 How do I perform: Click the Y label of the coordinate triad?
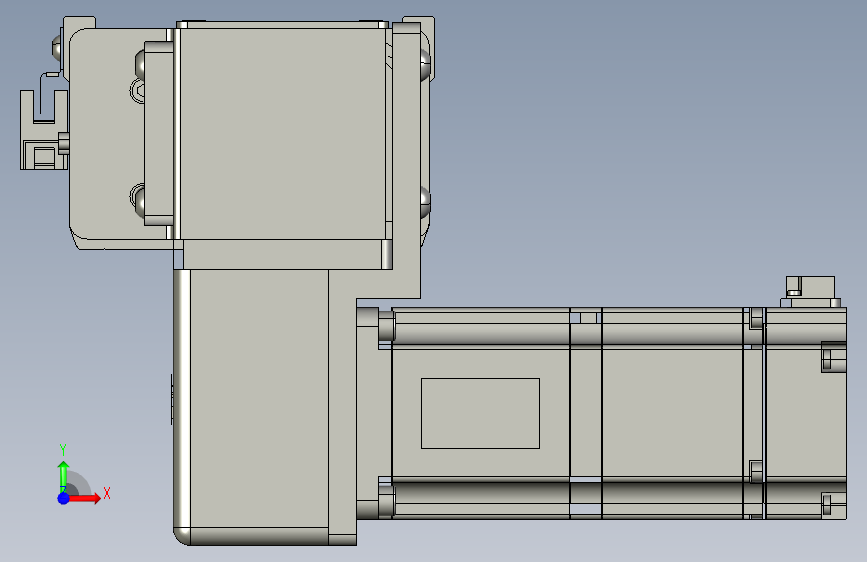point(63,450)
